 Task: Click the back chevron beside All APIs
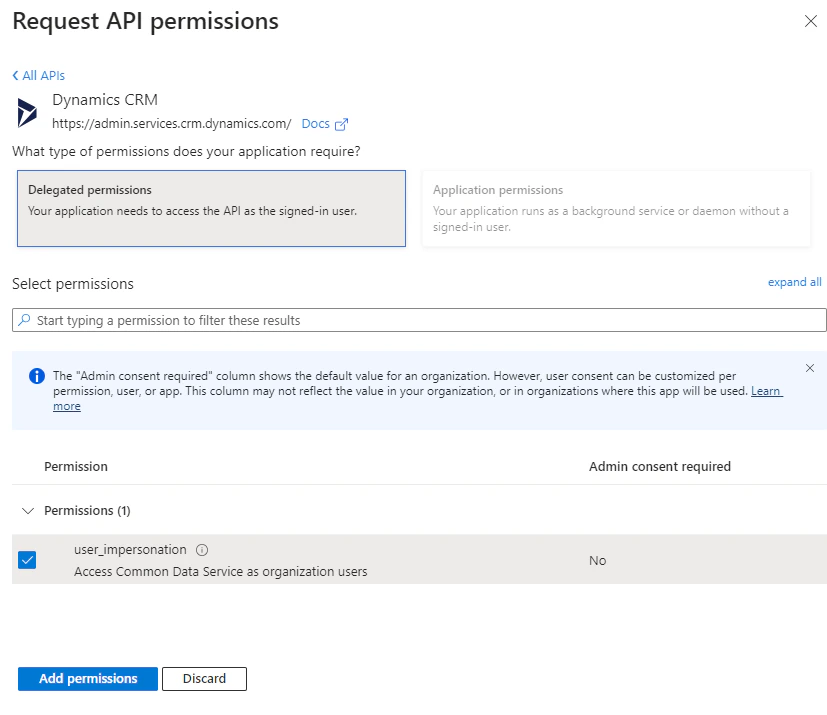click(x=15, y=75)
